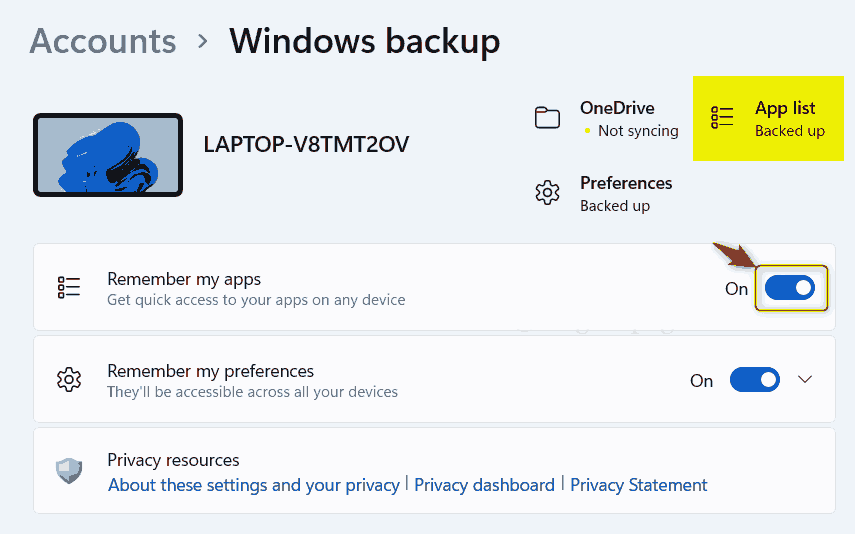The height and width of the screenshot is (534, 855).
Task: Open the Privacy dashboard link
Action: click(x=484, y=485)
